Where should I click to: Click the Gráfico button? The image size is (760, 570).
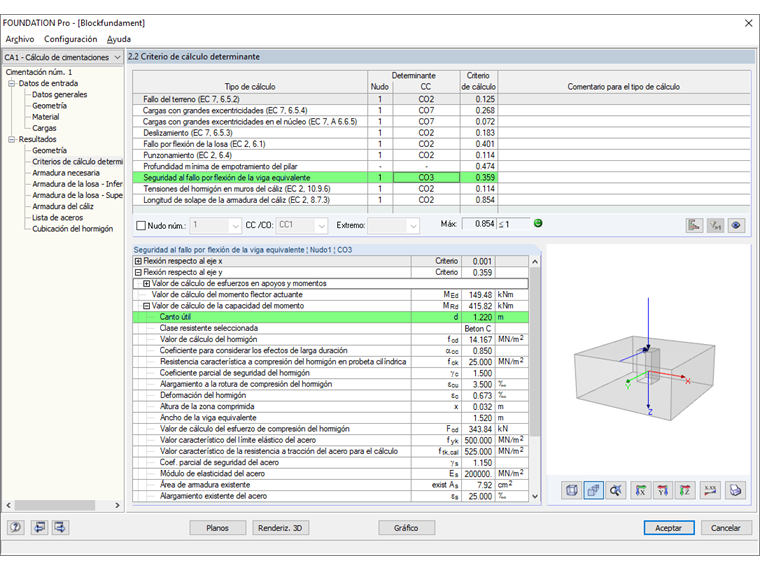pos(406,528)
